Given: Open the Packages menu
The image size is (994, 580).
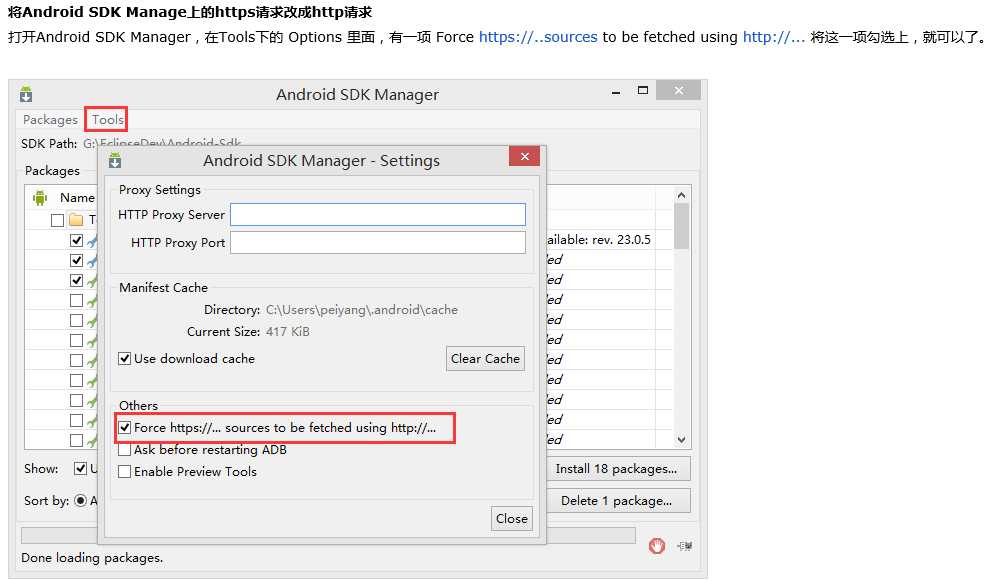Looking at the screenshot, I should [50, 119].
